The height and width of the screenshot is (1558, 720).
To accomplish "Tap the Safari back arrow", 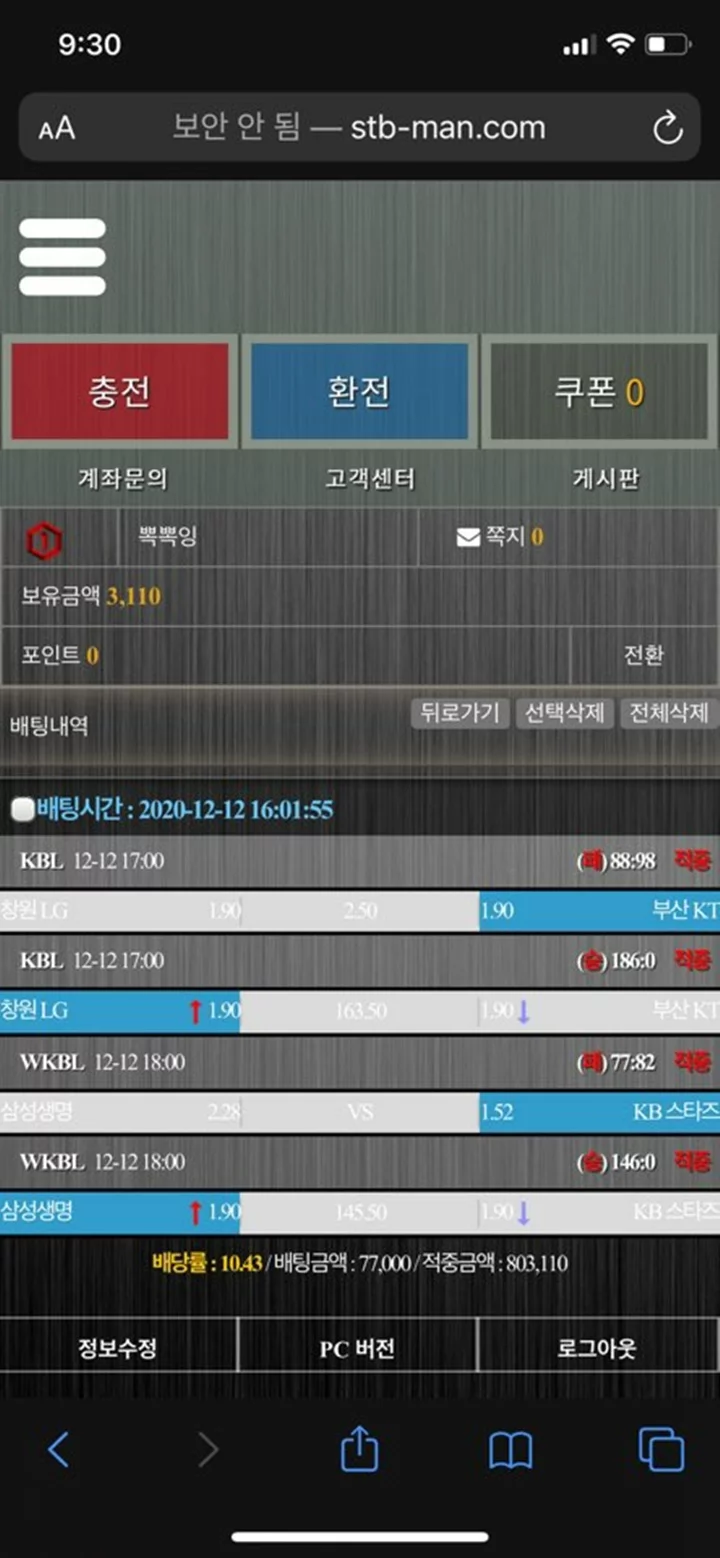I will 59,1449.
